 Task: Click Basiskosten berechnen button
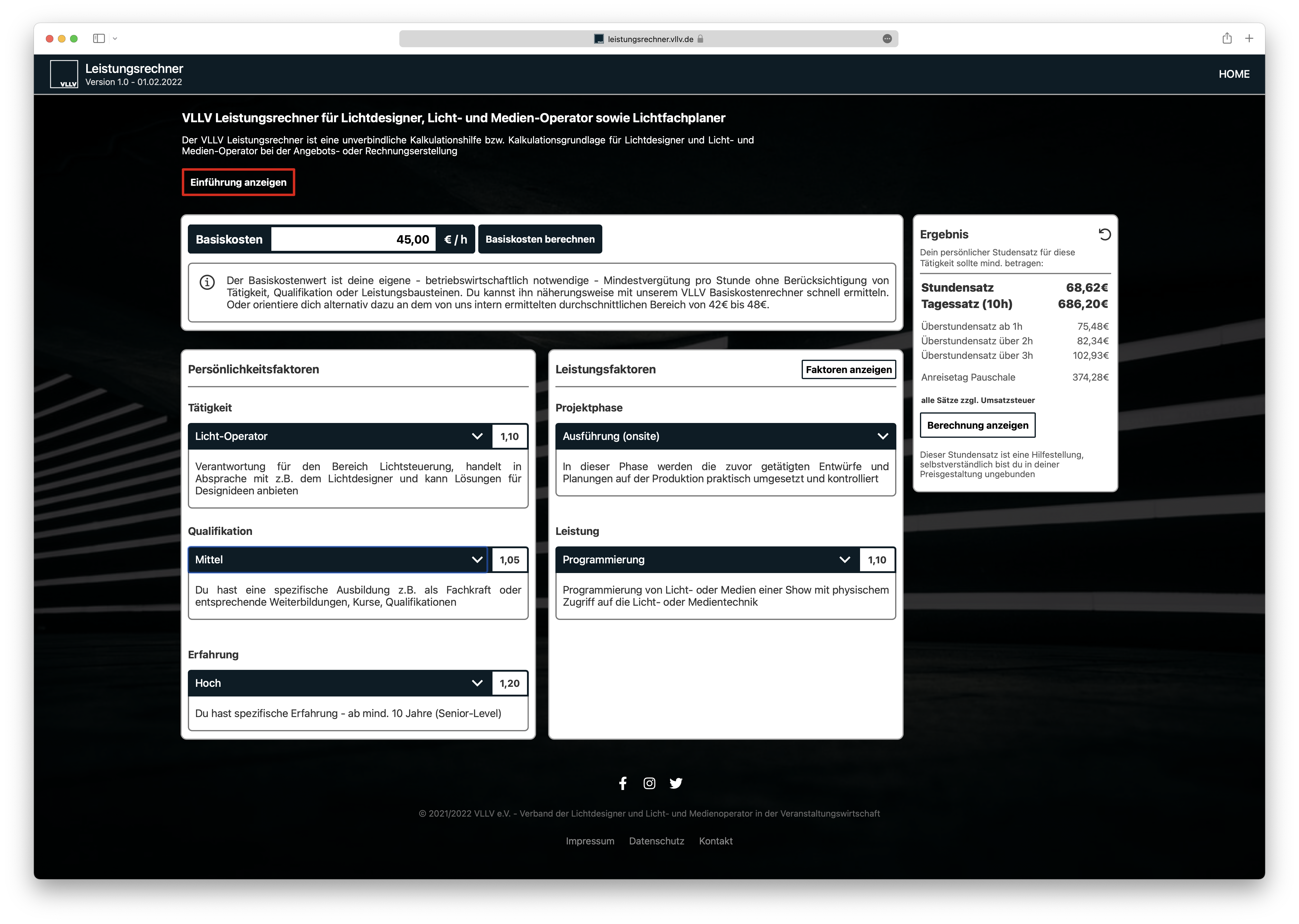tap(540, 240)
